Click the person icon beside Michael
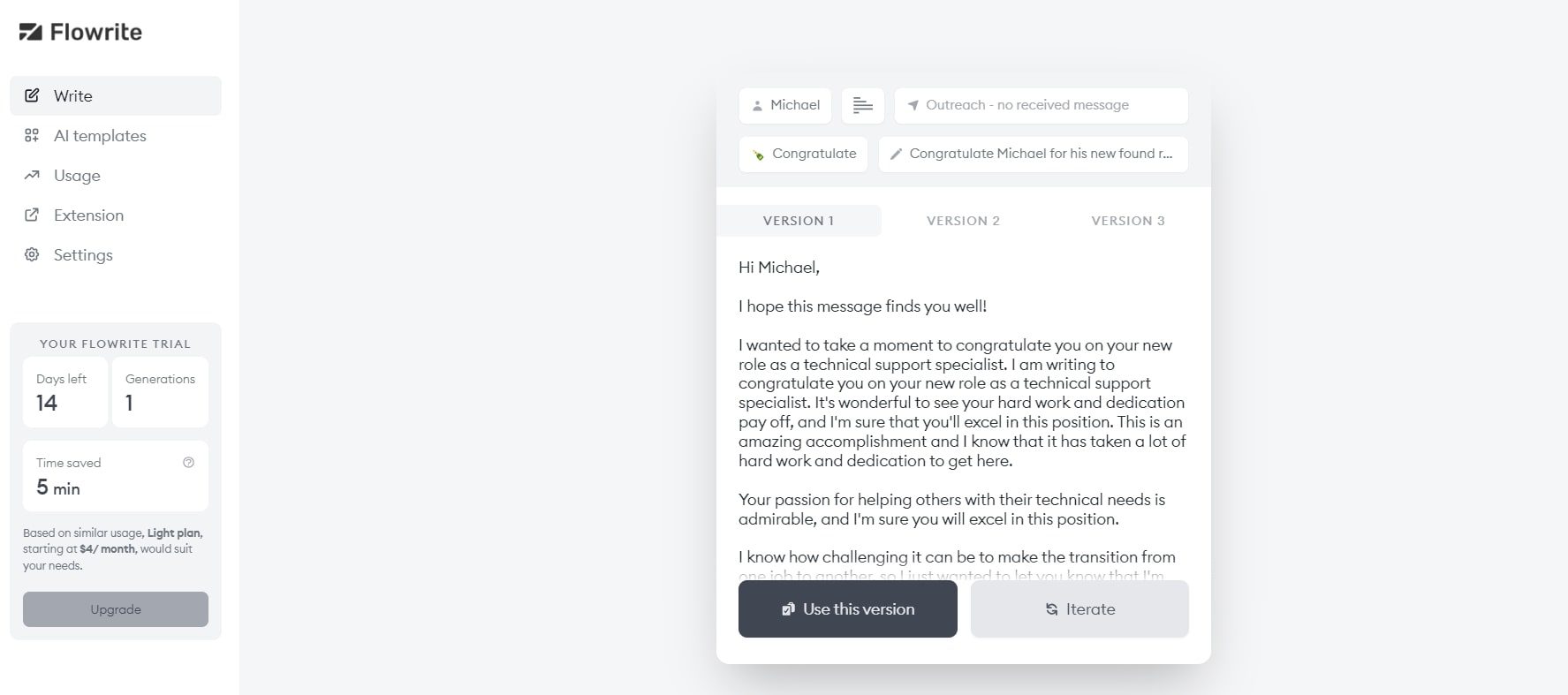The height and width of the screenshot is (695, 1568). [758, 105]
